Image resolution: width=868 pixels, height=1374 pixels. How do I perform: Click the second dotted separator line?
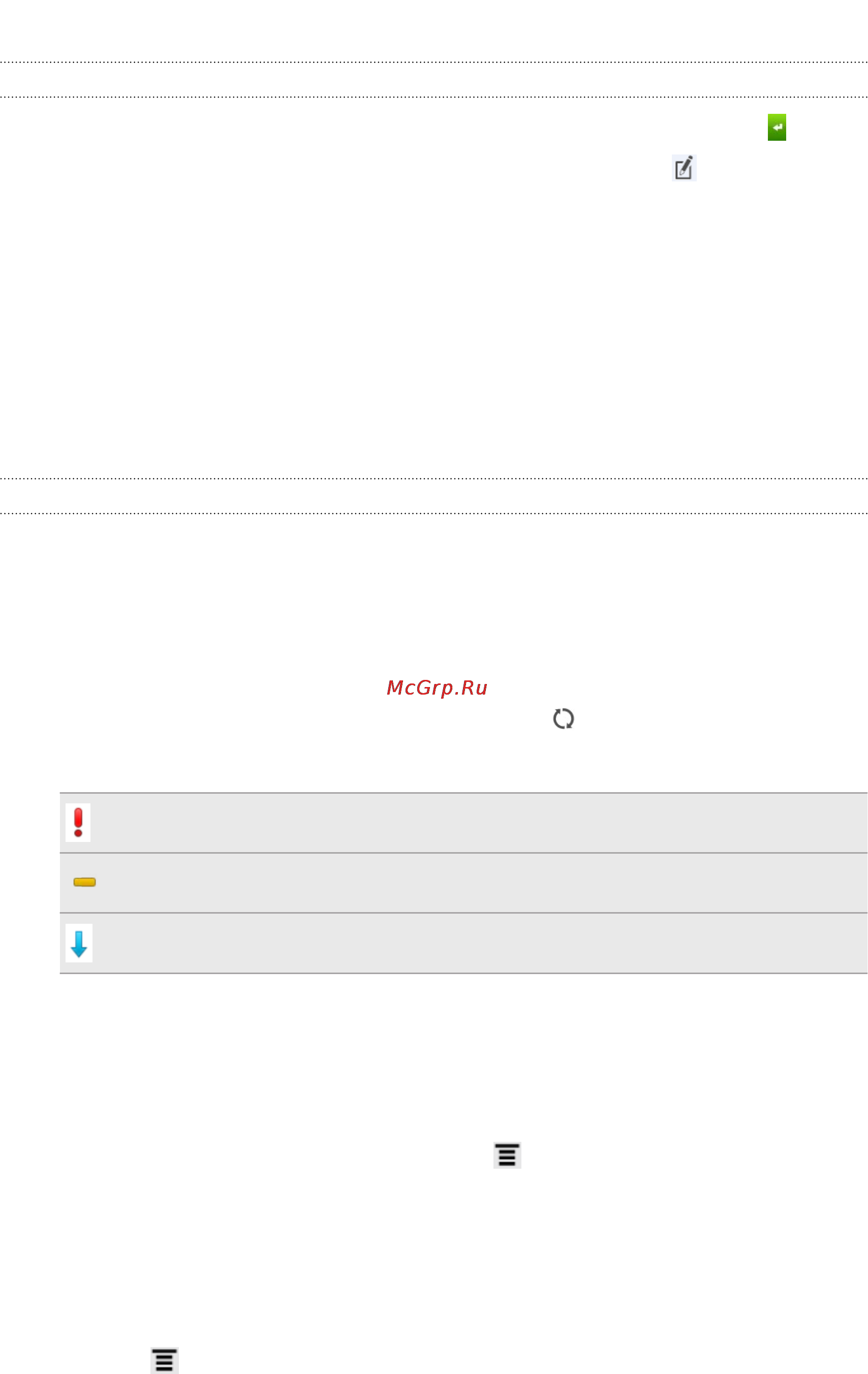(433, 97)
